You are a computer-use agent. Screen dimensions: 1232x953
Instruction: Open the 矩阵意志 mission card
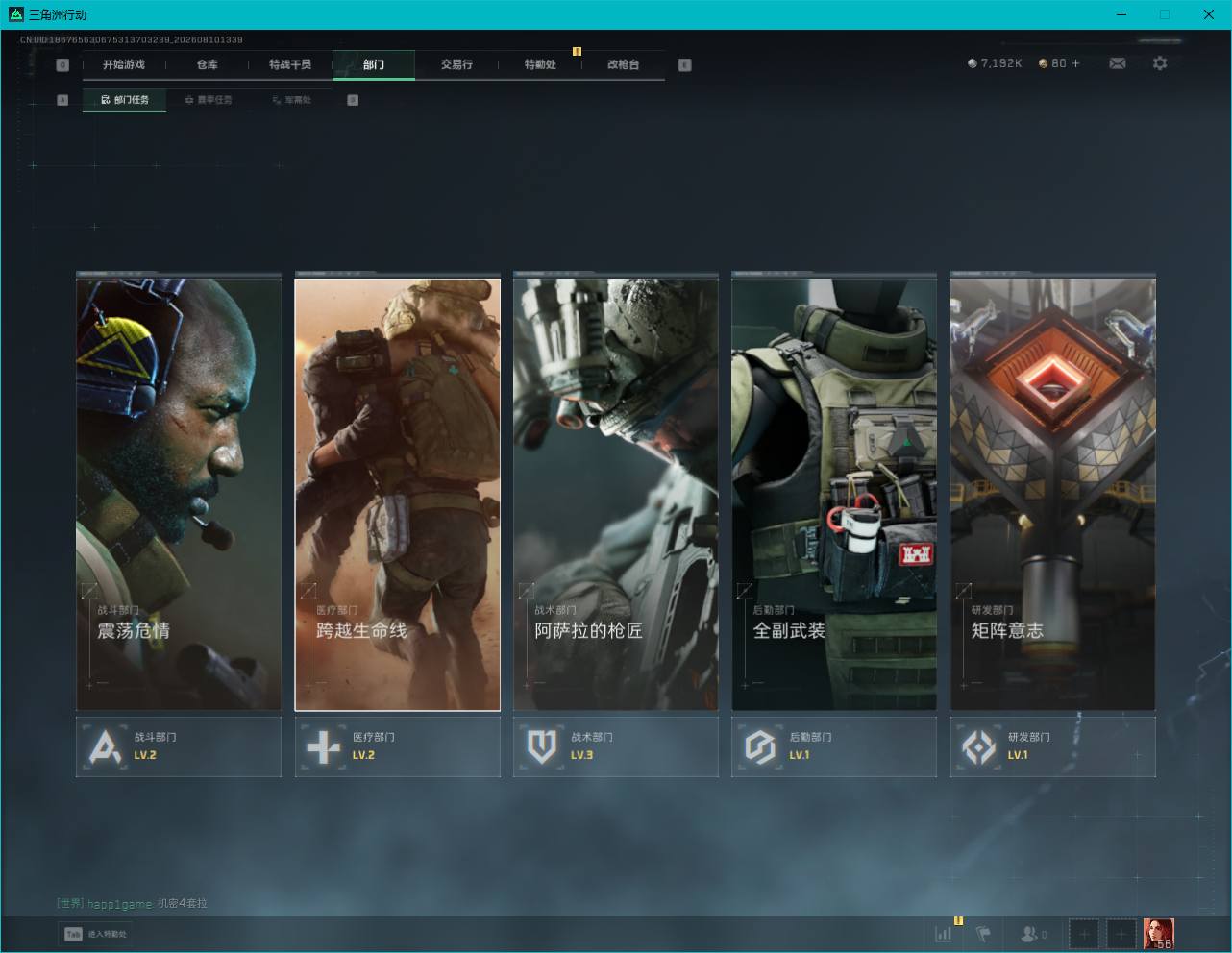[1053, 494]
